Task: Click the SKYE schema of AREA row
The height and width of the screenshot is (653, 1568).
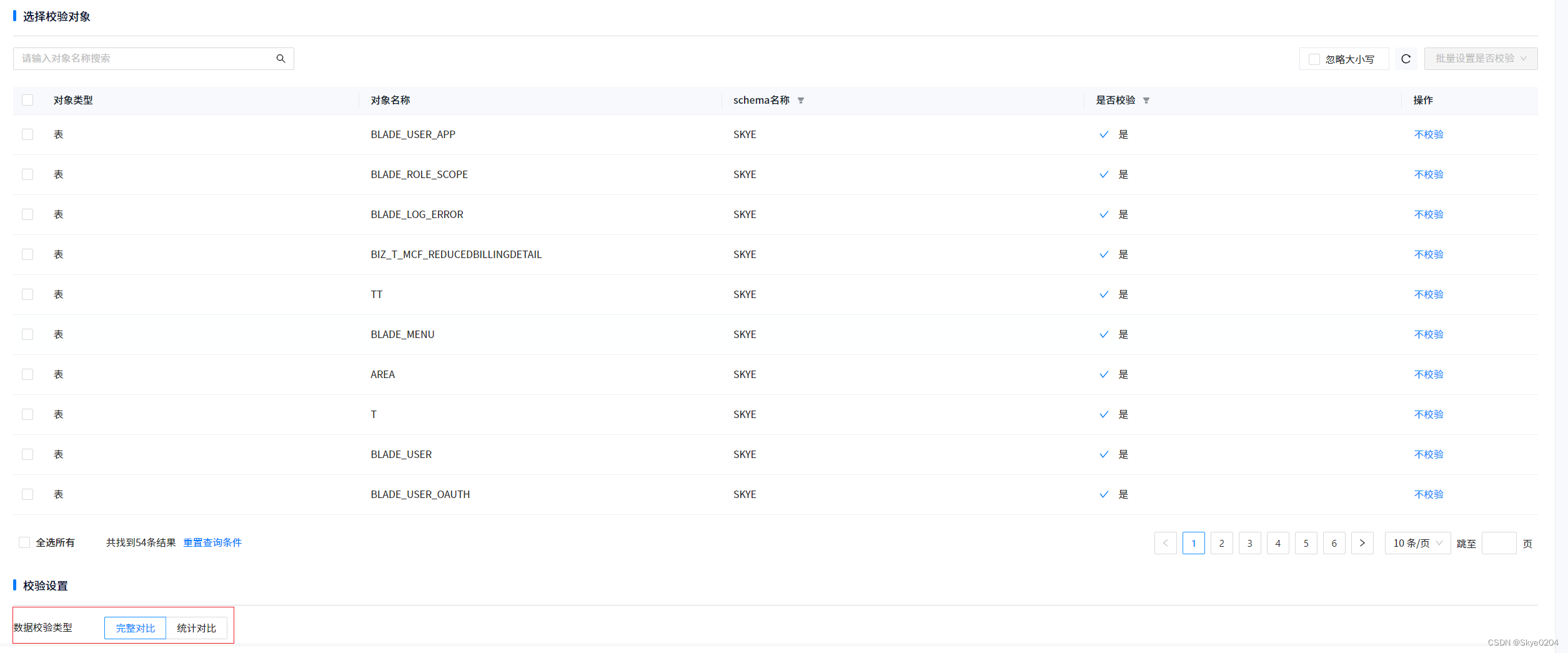Action: pyautogui.click(x=745, y=374)
